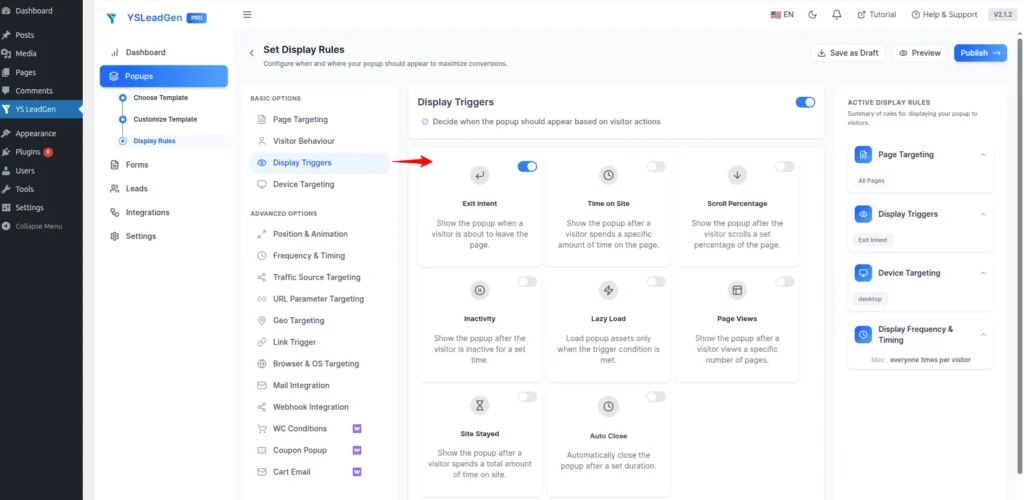Click the Site Stayed hourglass icon

479,406
